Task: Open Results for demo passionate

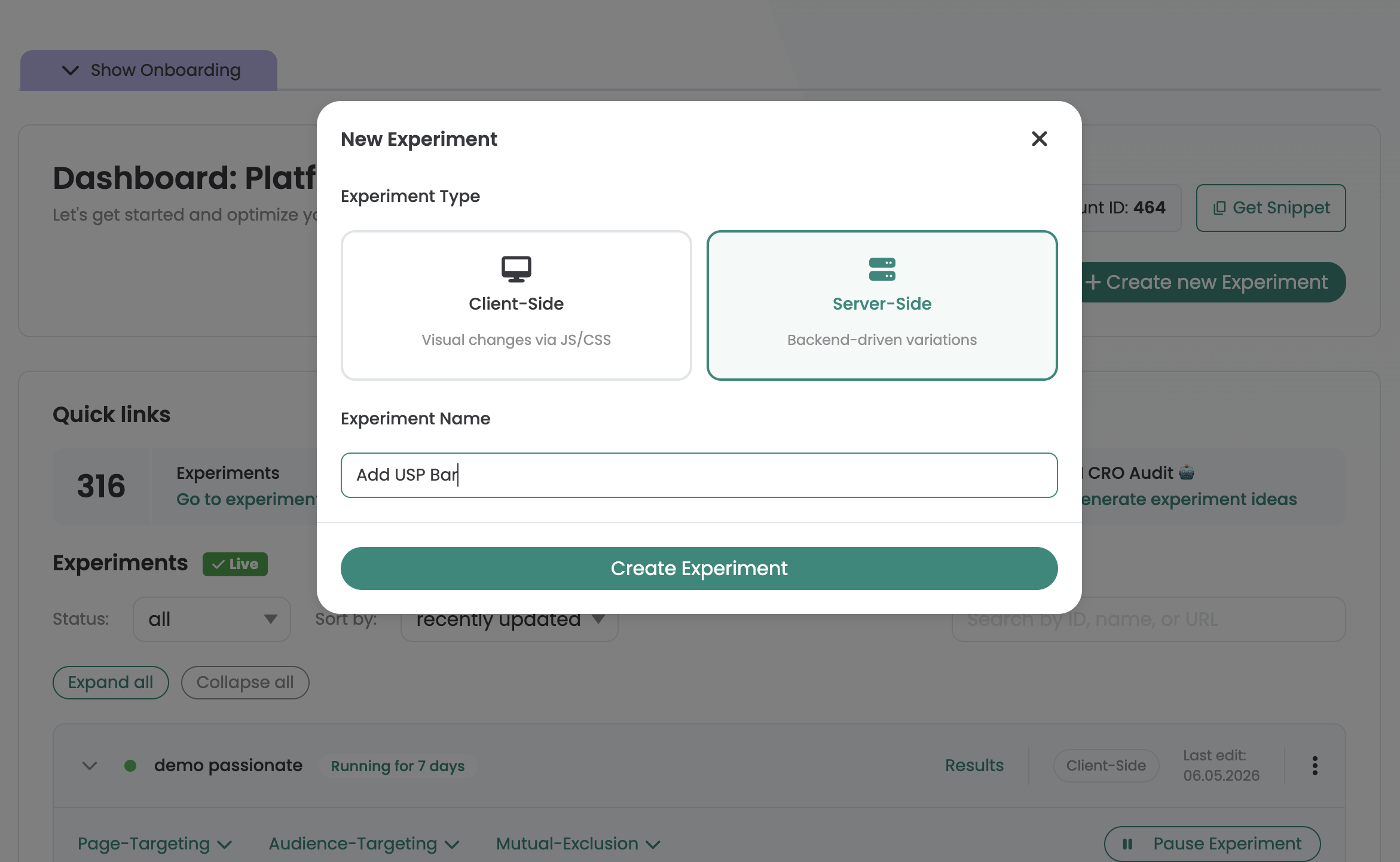Action: (x=974, y=766)
